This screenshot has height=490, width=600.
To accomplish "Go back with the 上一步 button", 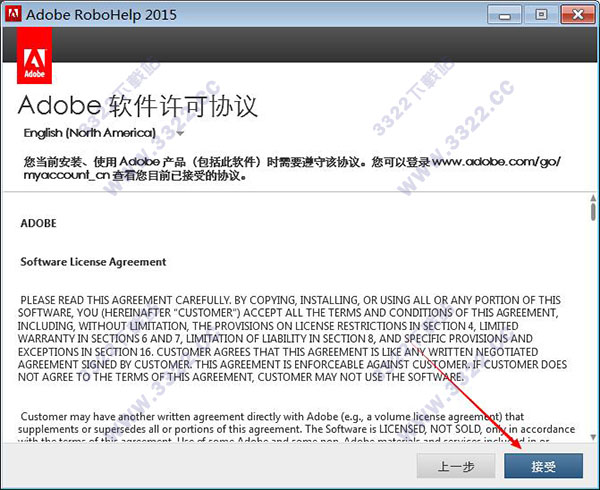I will pyautogui.click(x=456, y=466).
